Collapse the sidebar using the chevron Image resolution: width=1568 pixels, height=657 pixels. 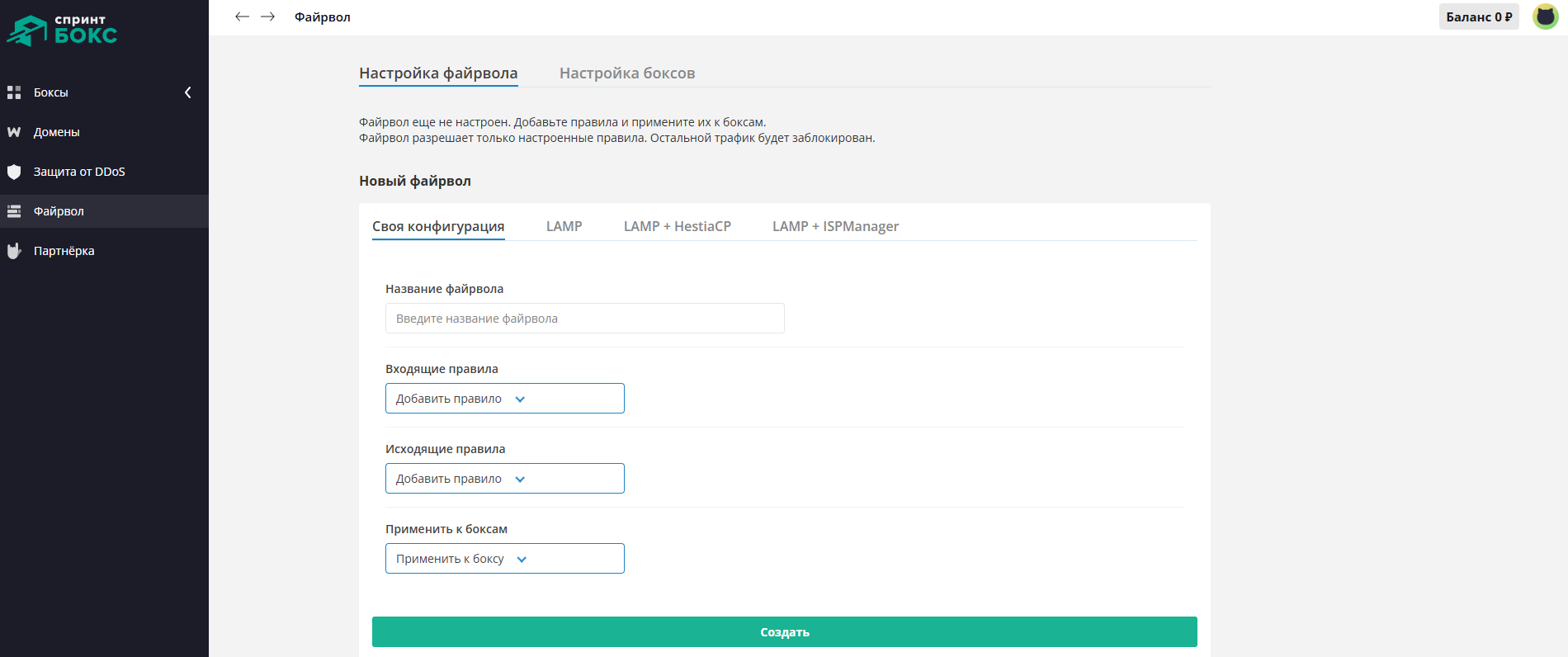188,92
